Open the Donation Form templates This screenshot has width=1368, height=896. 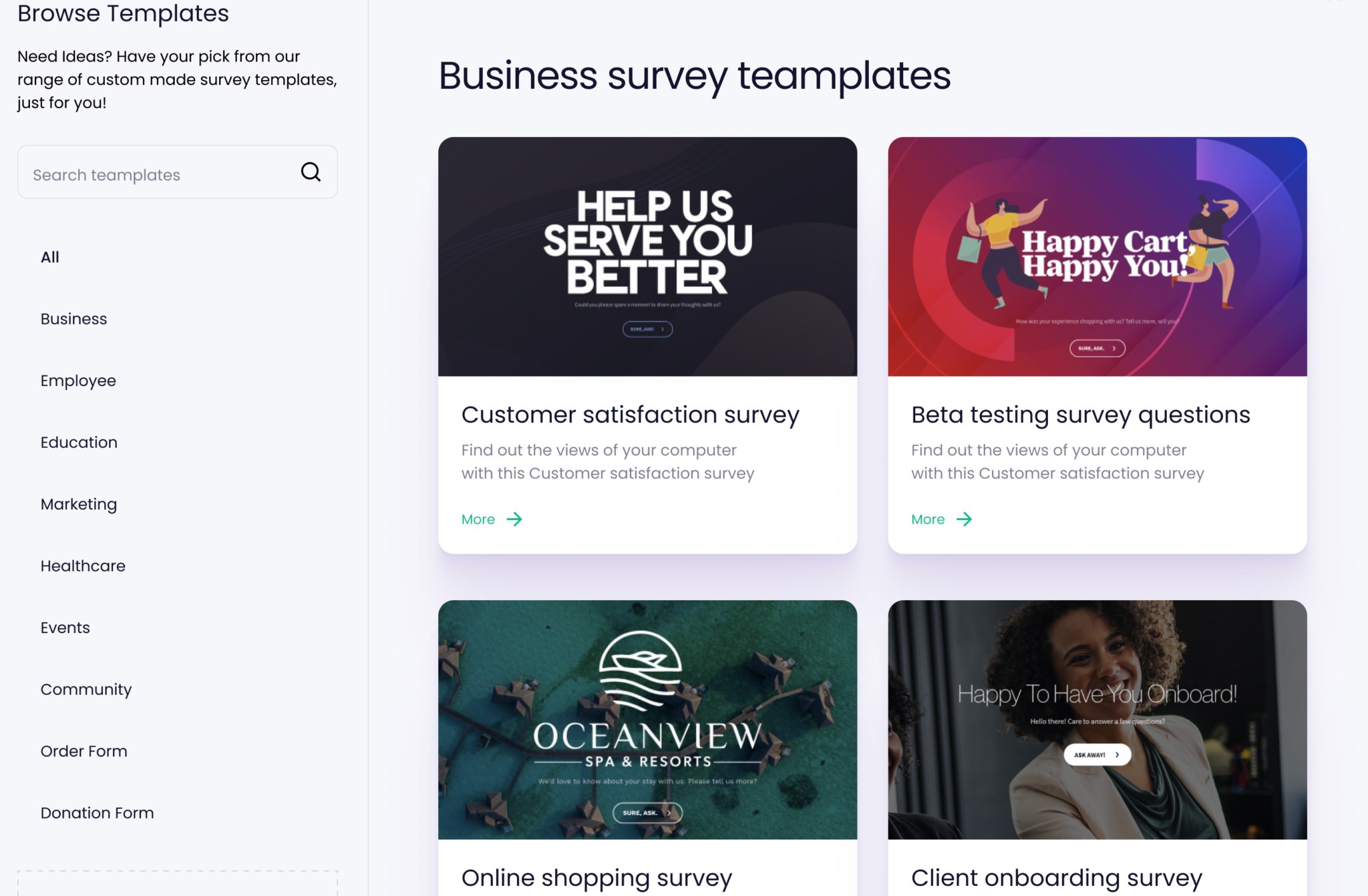[97, 813]
